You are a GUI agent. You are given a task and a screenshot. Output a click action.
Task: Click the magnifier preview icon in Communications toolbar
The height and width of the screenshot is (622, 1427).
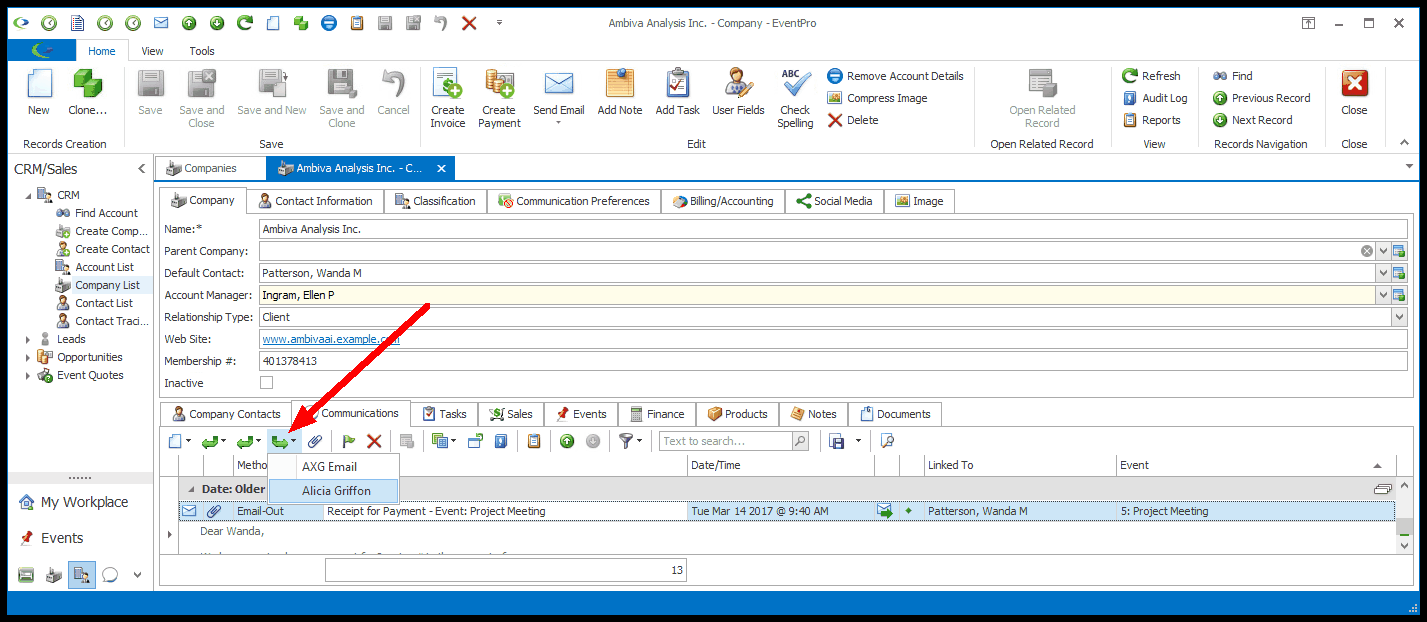point(886,441)
